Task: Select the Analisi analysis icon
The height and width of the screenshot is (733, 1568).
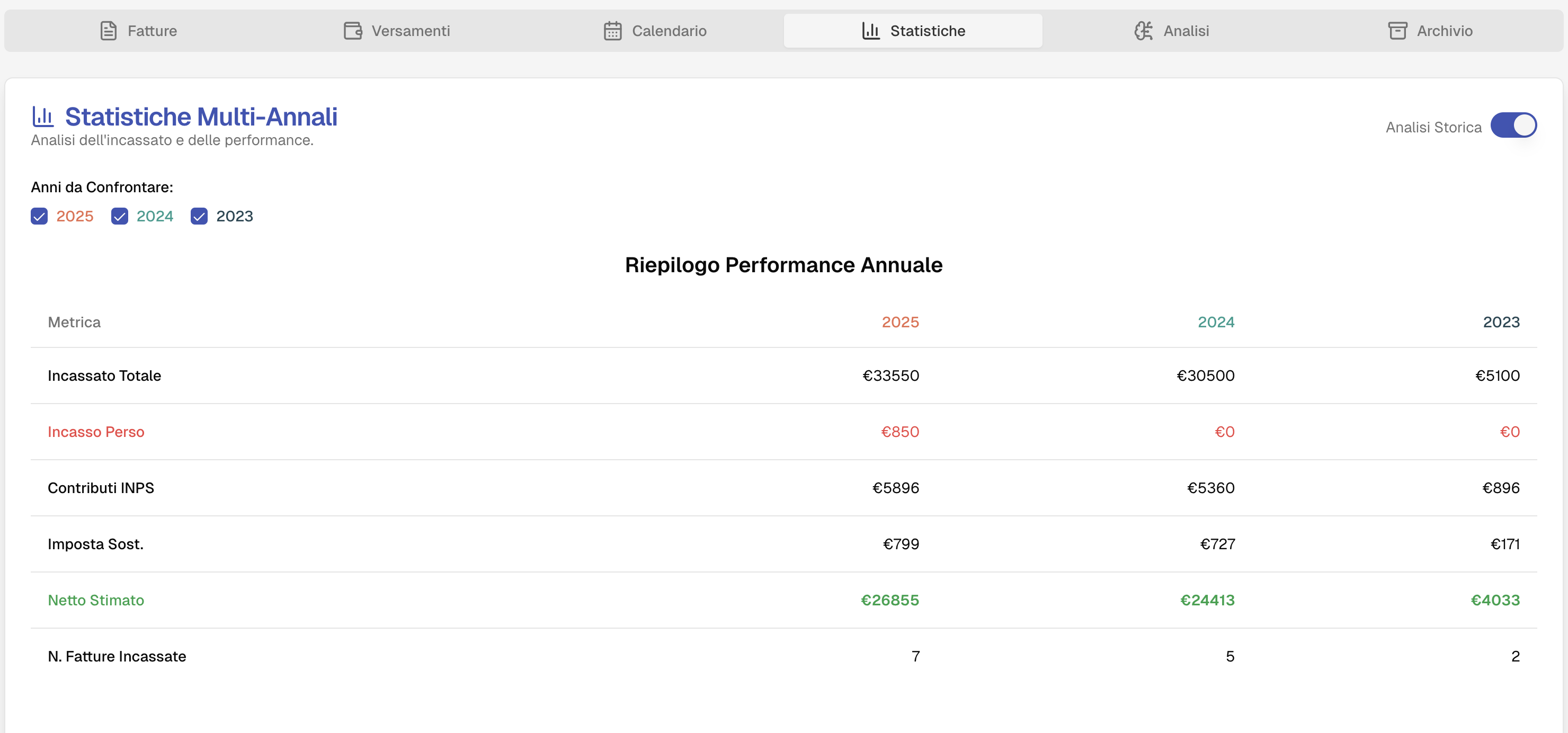Action: click(x=1143, y=30)
